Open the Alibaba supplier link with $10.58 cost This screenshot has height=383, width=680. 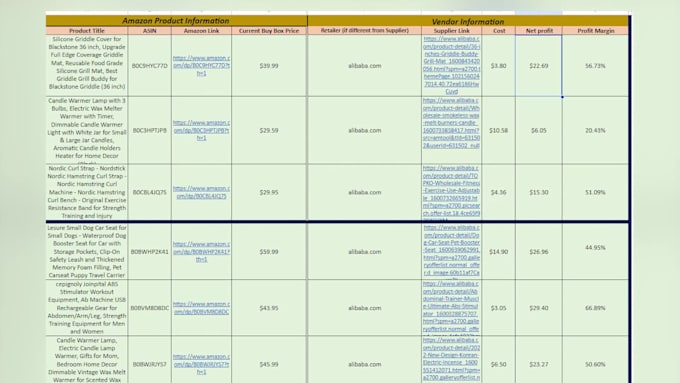pyautogui.click(x=451, y=123)
